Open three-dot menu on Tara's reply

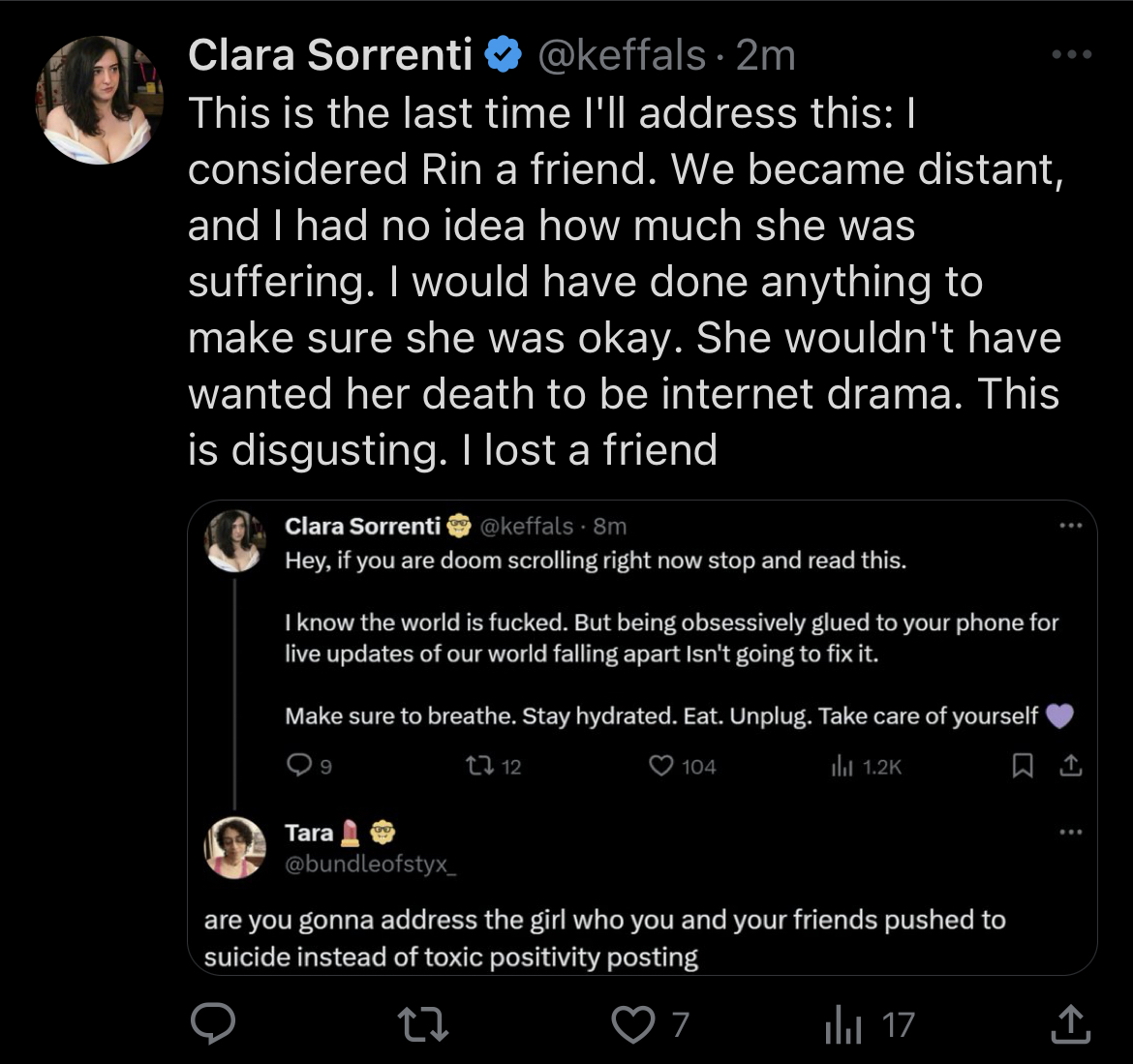[x=1071, y=833]
